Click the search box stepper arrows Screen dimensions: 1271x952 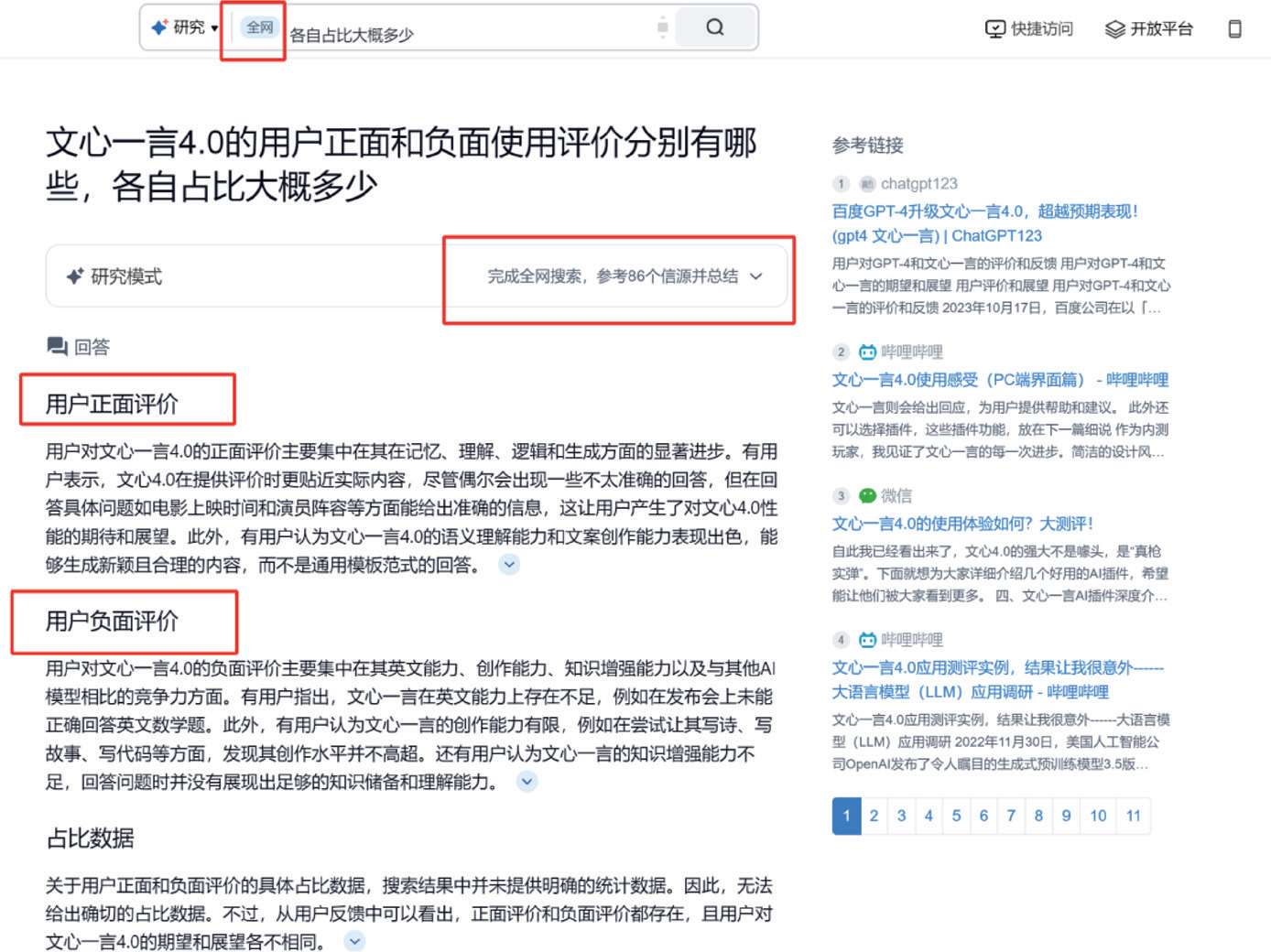662,27
